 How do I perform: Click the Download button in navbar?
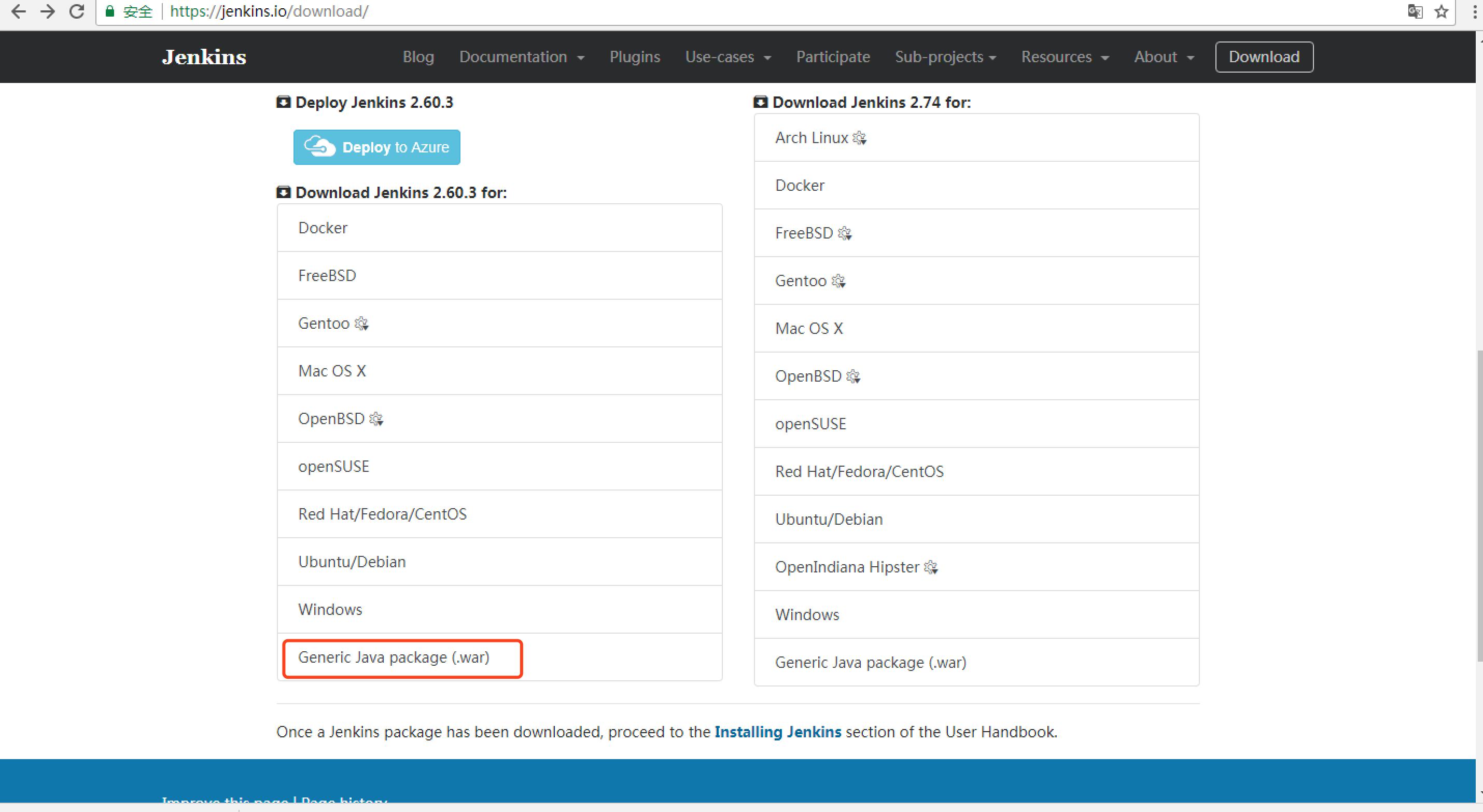[x=1264, y=57]
